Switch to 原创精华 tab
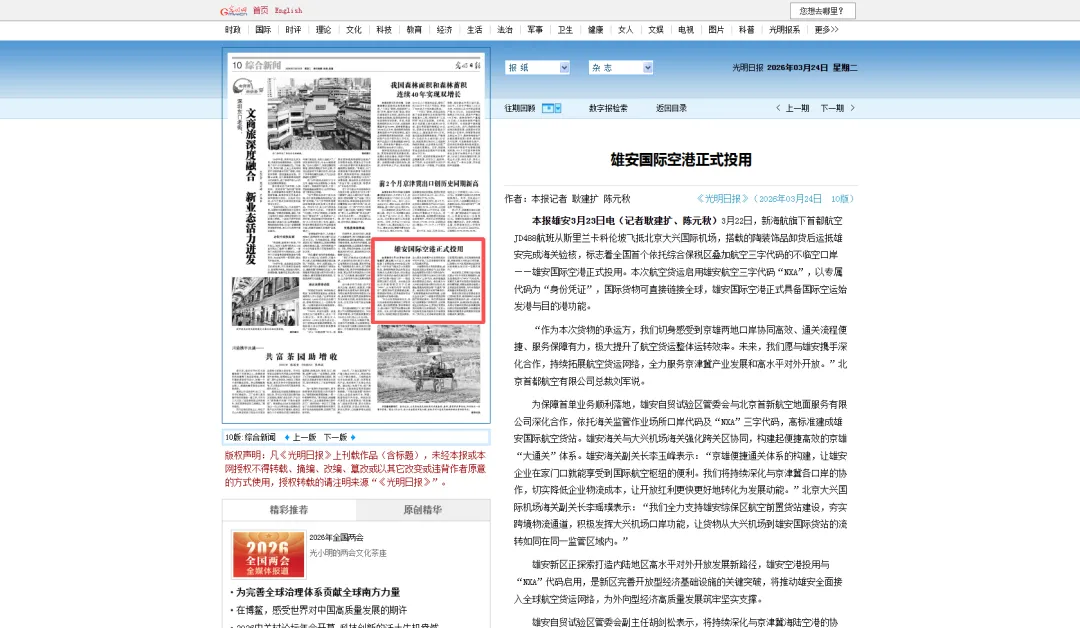 (x=422, y=510)
